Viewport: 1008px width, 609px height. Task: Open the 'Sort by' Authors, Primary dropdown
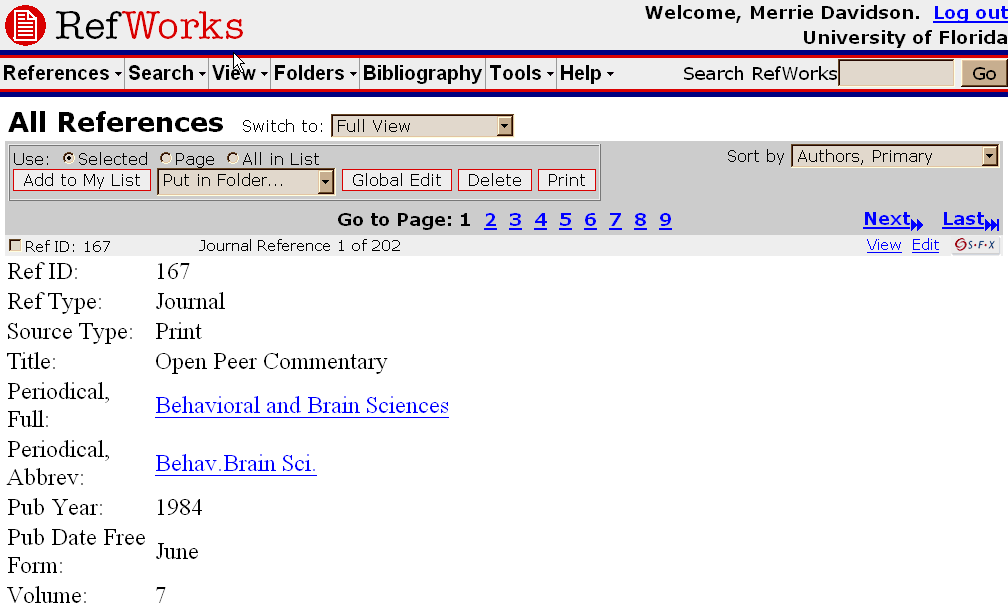pos(895,156)
